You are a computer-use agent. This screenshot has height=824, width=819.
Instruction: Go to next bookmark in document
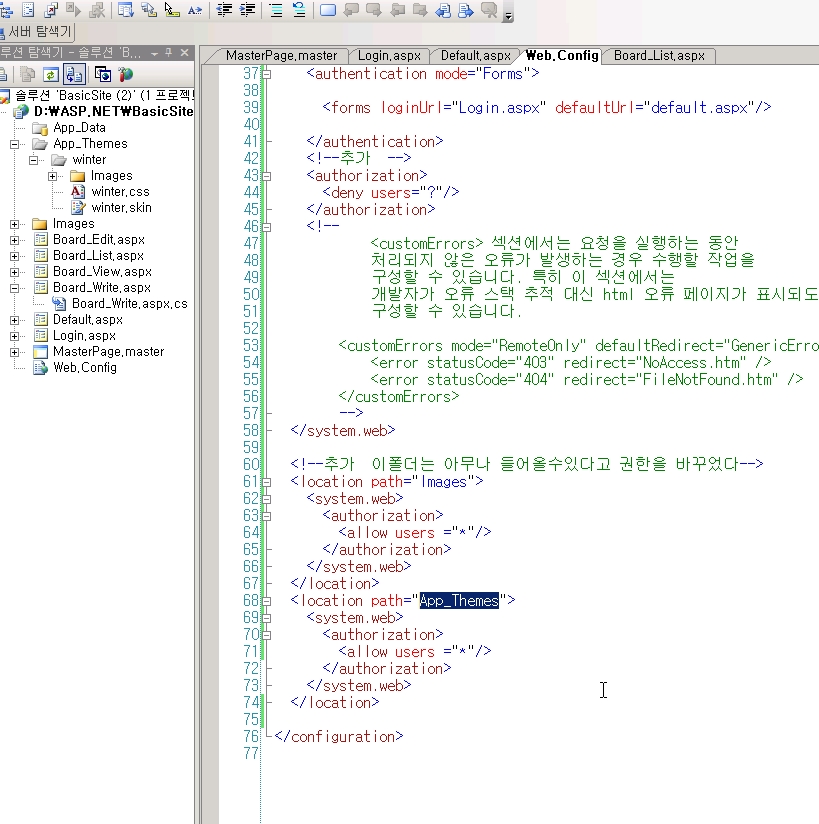pos(466,10)
